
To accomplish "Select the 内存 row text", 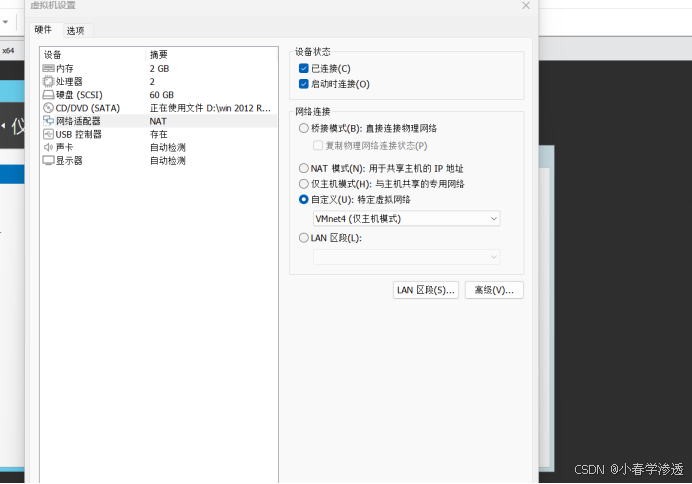I will (65, 68).
